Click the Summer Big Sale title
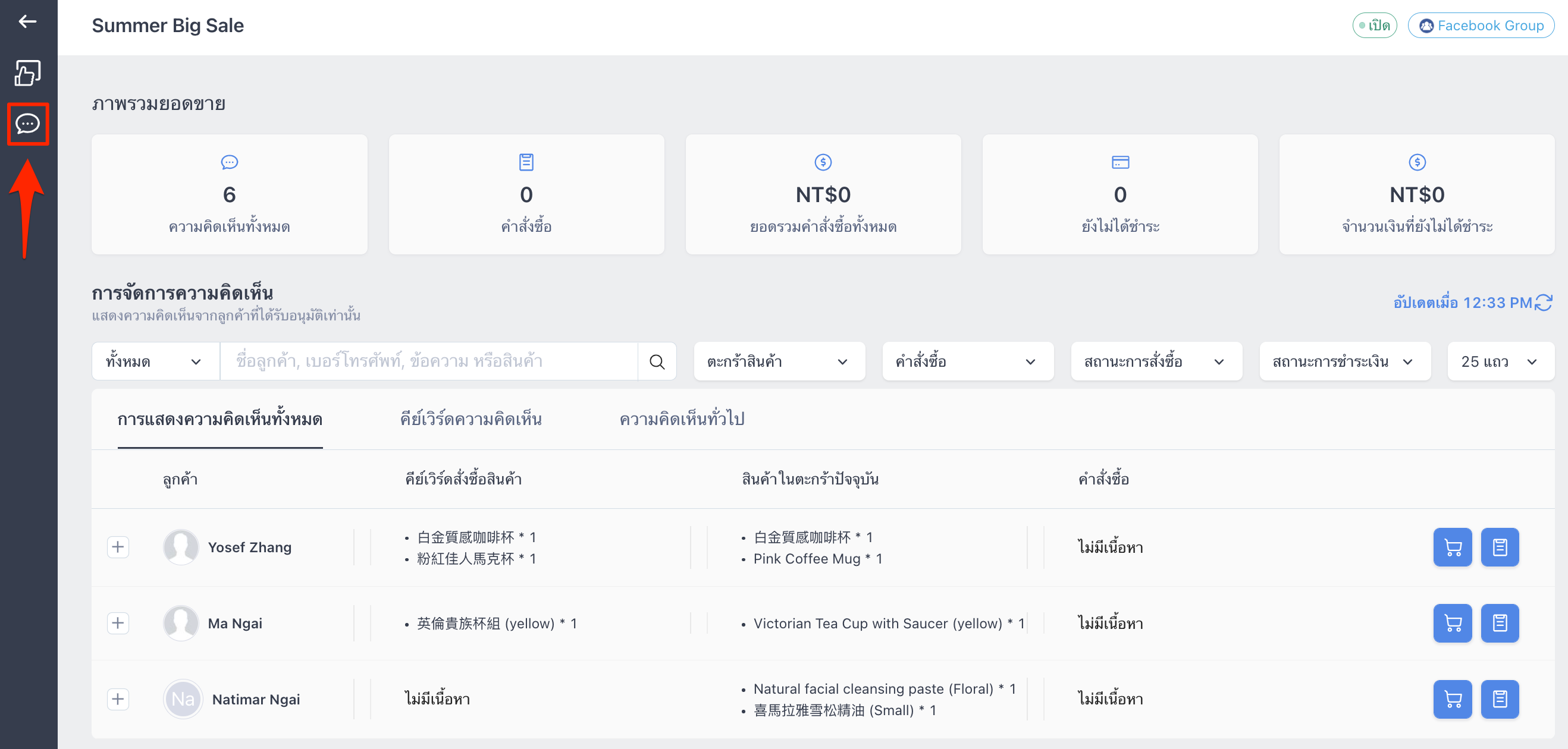Viewport: 1568px width, 749px height. click(x=167, y=26)
